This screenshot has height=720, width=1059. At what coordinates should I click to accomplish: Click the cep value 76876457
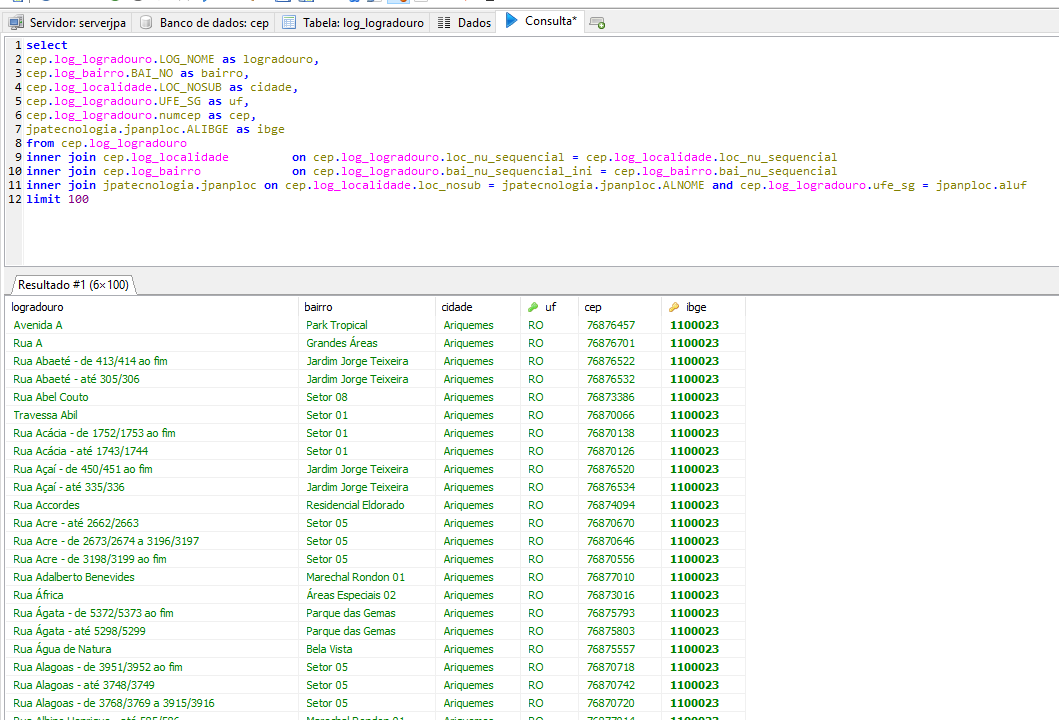pyautogui.click(x=610, y=325)
